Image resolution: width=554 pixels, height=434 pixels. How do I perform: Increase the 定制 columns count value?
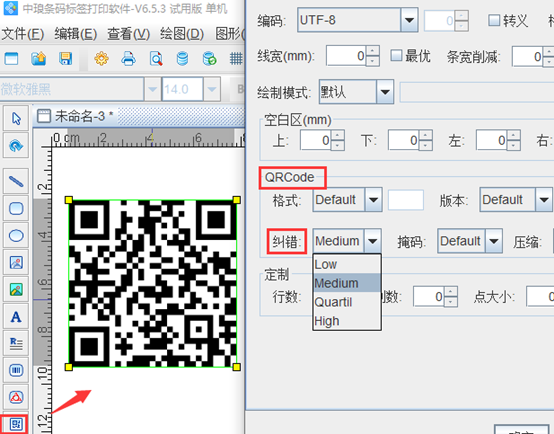(x=450, y=292)
